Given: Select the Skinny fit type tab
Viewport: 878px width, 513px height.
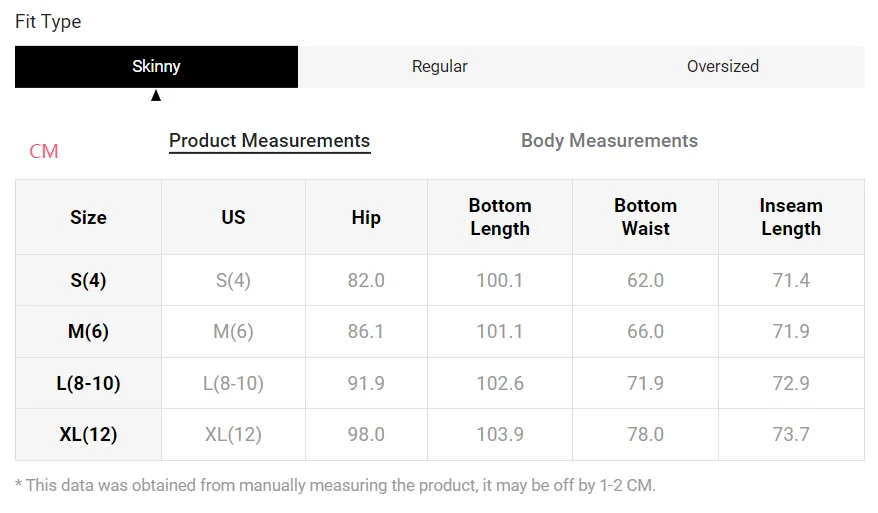Looking at the screenshot, I should click(156, 67).
